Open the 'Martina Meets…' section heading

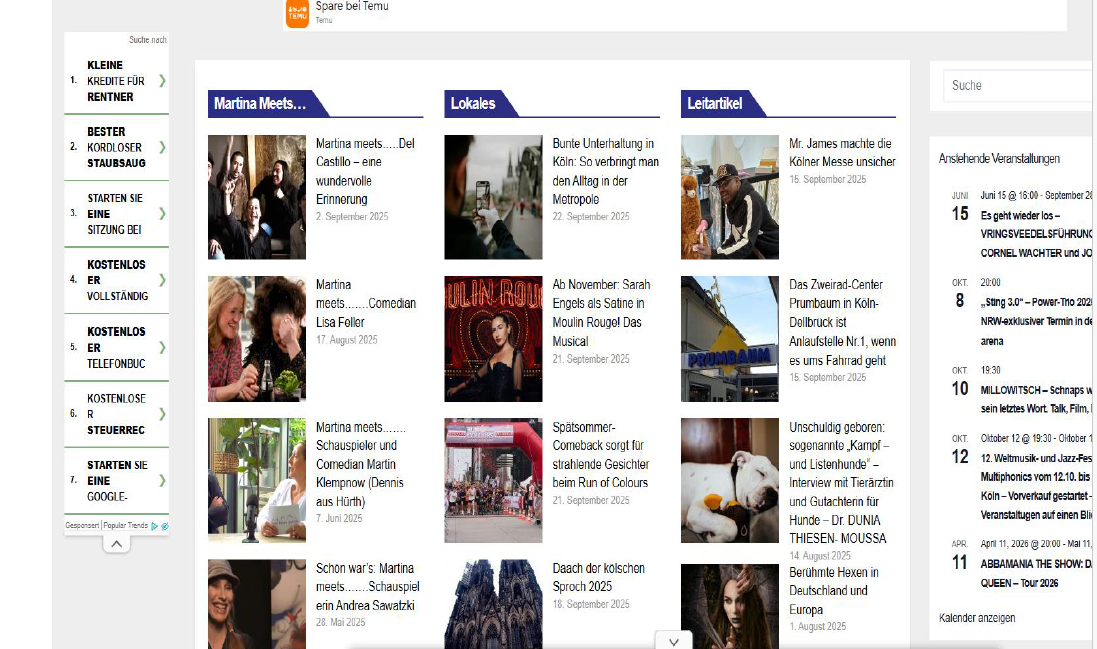coord(260,103)
